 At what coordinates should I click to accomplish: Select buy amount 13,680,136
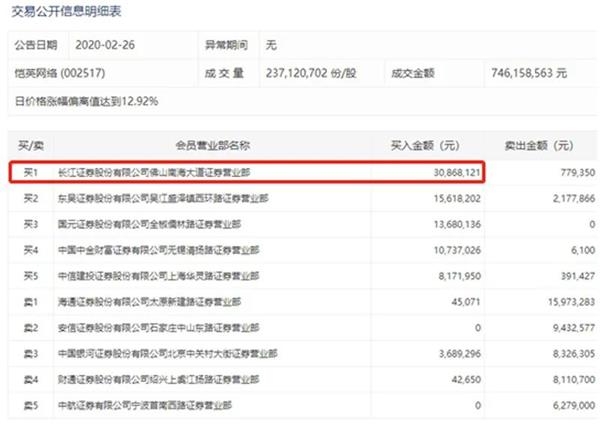coord(457,224)
